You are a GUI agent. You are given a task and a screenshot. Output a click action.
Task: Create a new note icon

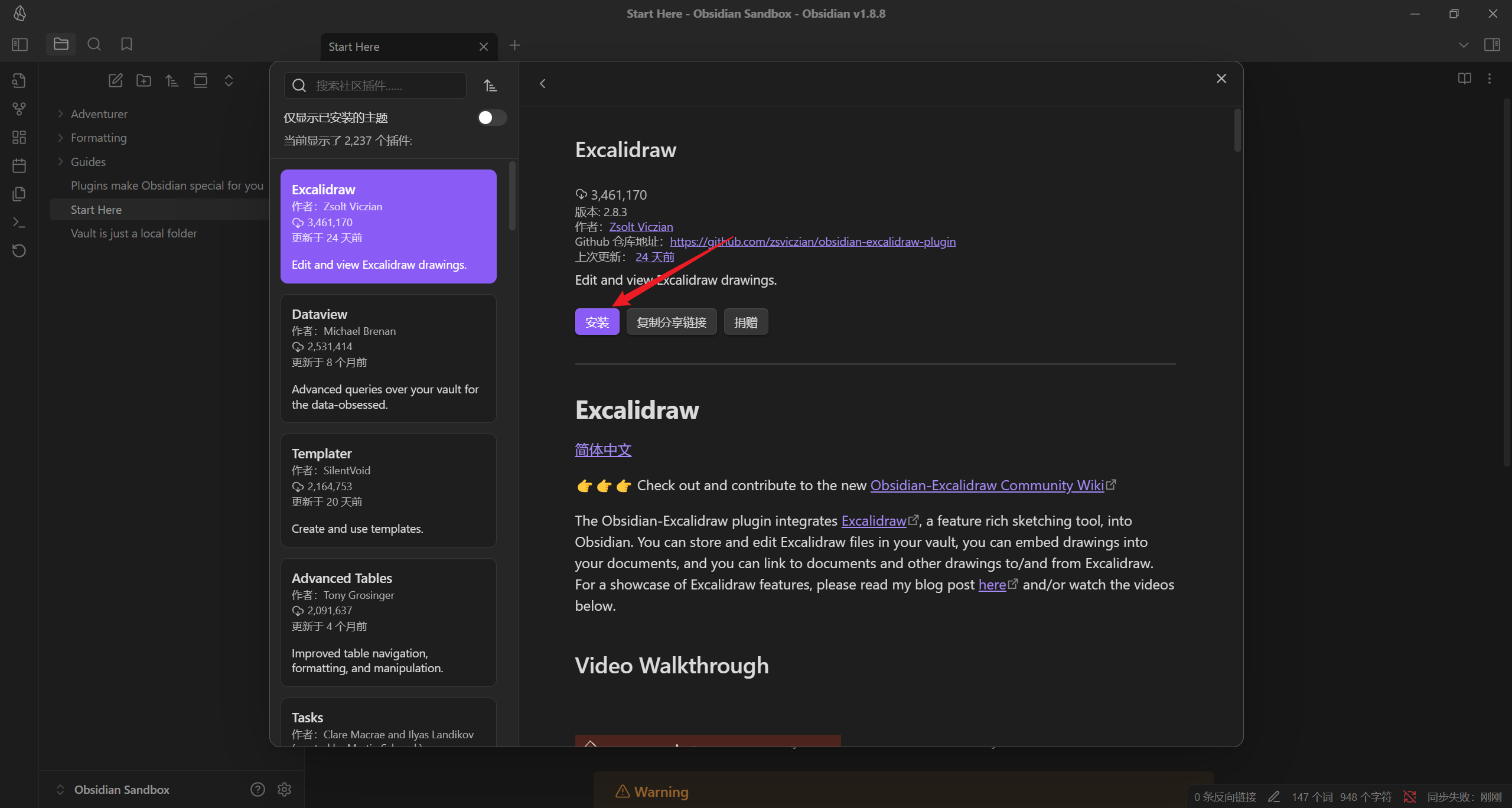coord(115,80)
